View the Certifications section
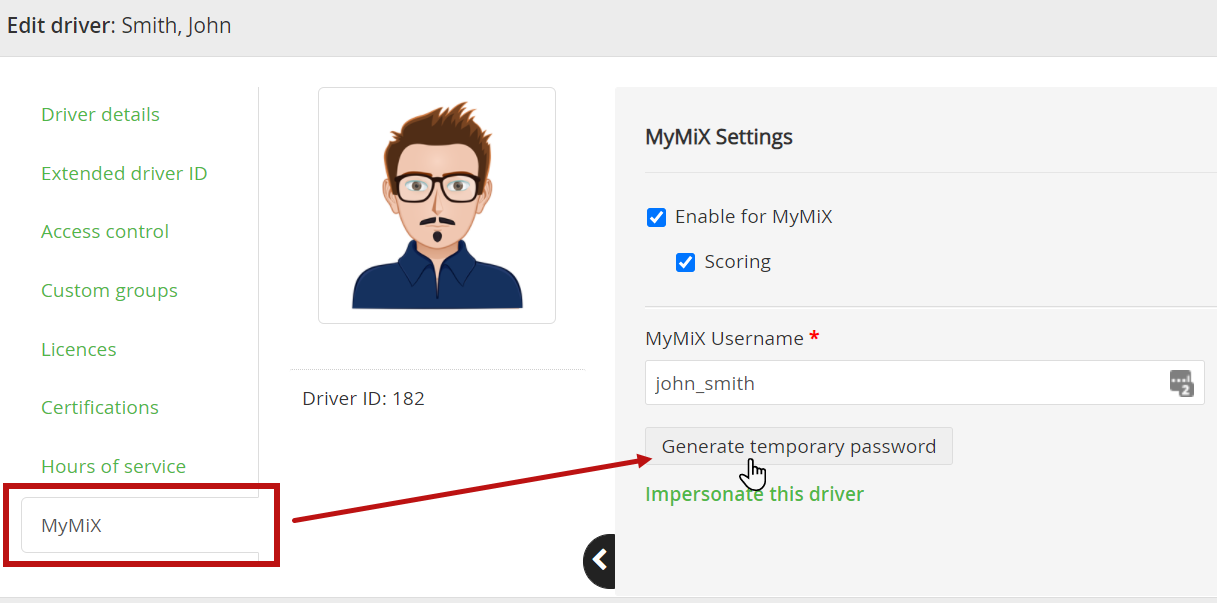Viewport: 1217px width, 603px height. point(100,407)
